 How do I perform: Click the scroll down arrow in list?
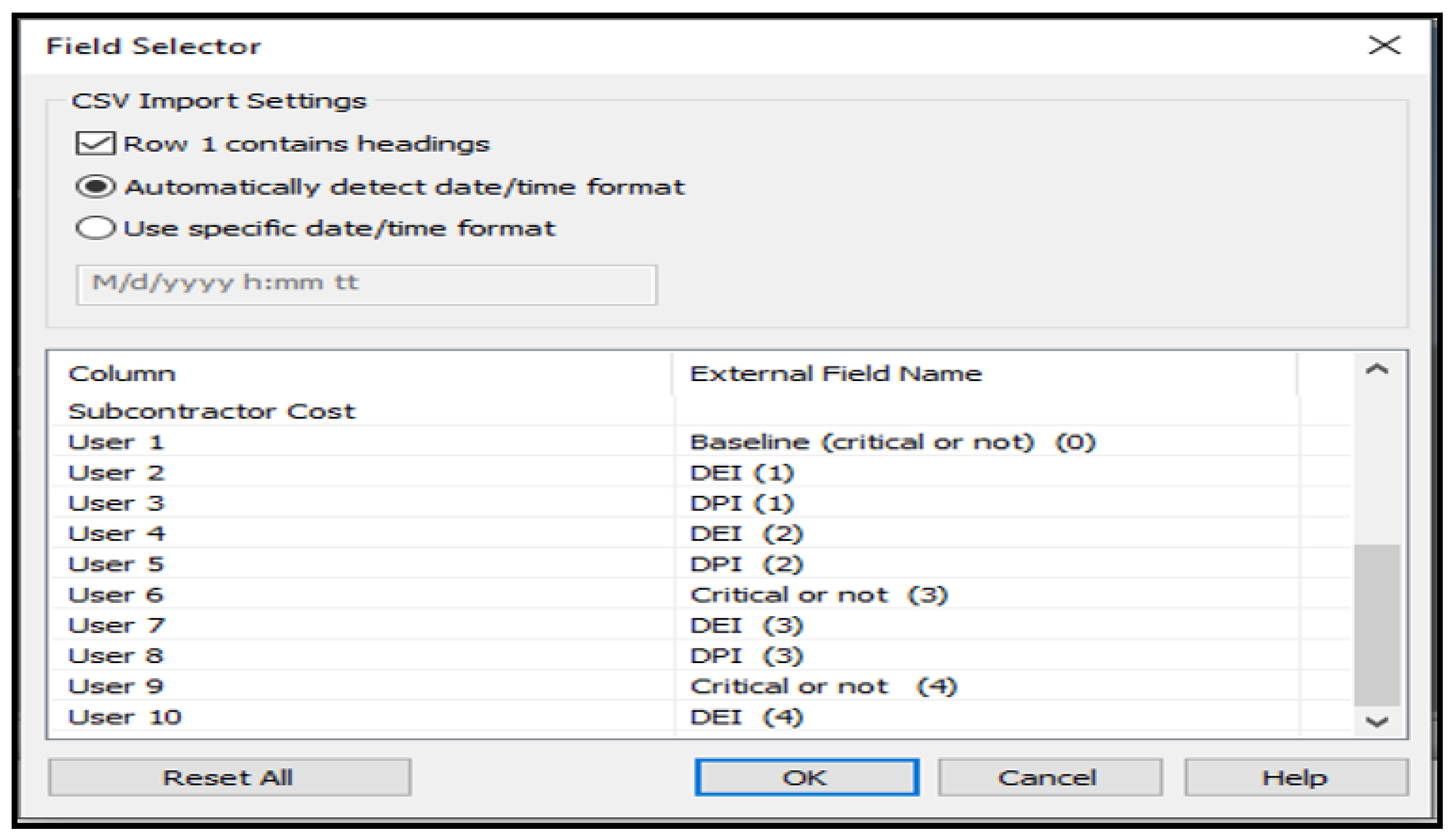[1376, 721]
